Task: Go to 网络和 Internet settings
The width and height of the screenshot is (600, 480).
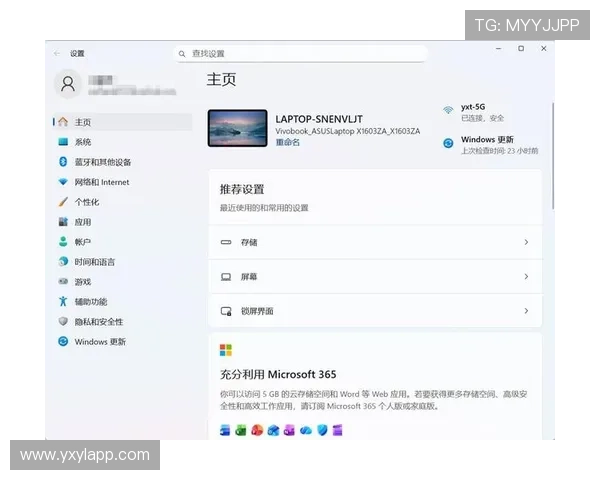Action: coord(122,182)
